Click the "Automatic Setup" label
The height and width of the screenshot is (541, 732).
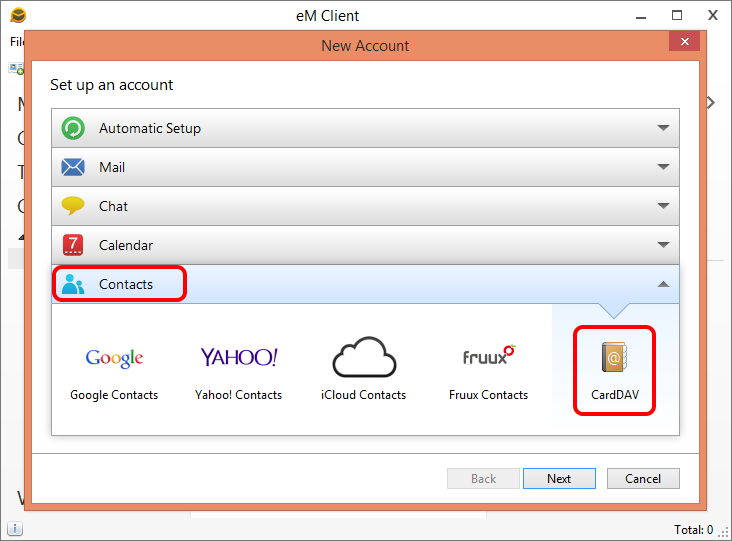coord(150,128)
